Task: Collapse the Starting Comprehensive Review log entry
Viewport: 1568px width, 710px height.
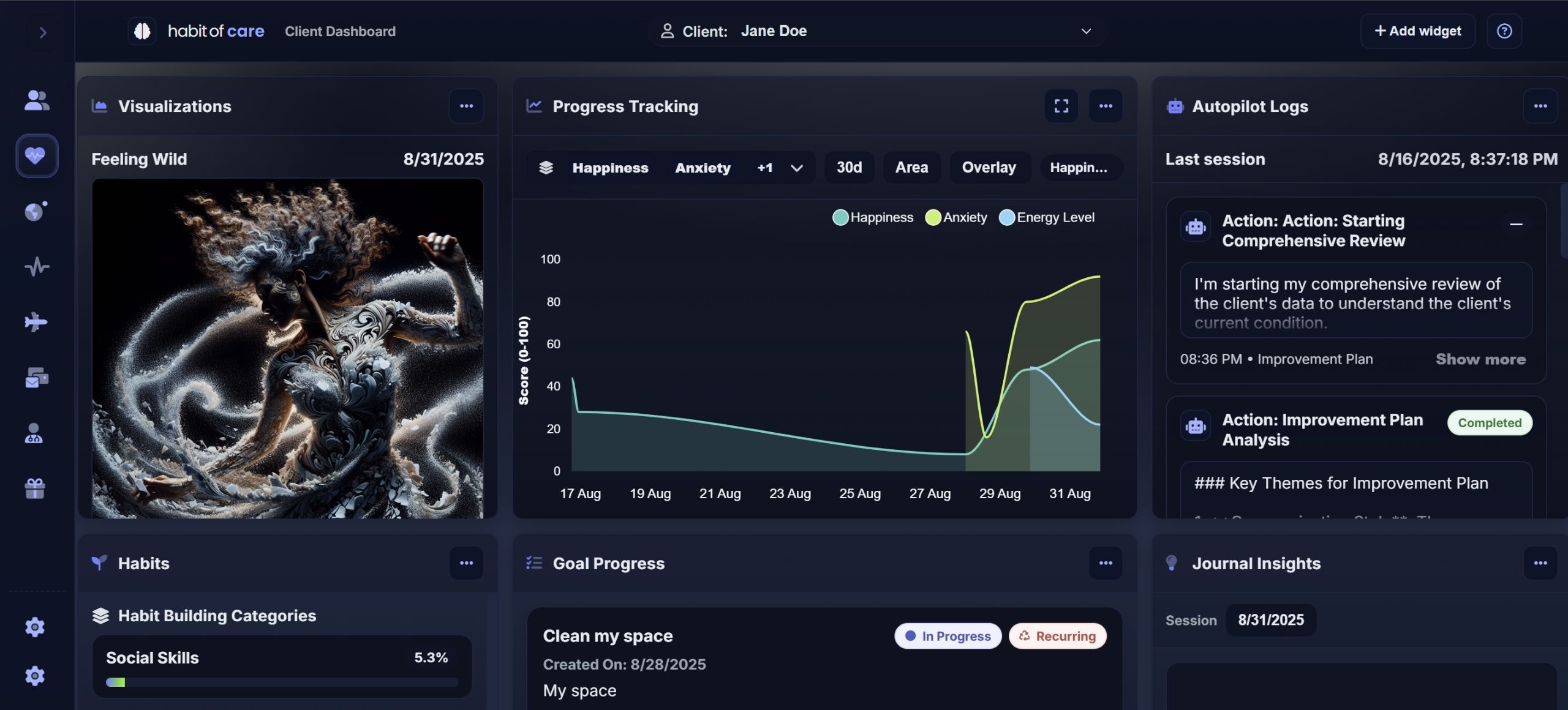Action: [x=1516, y=225]
